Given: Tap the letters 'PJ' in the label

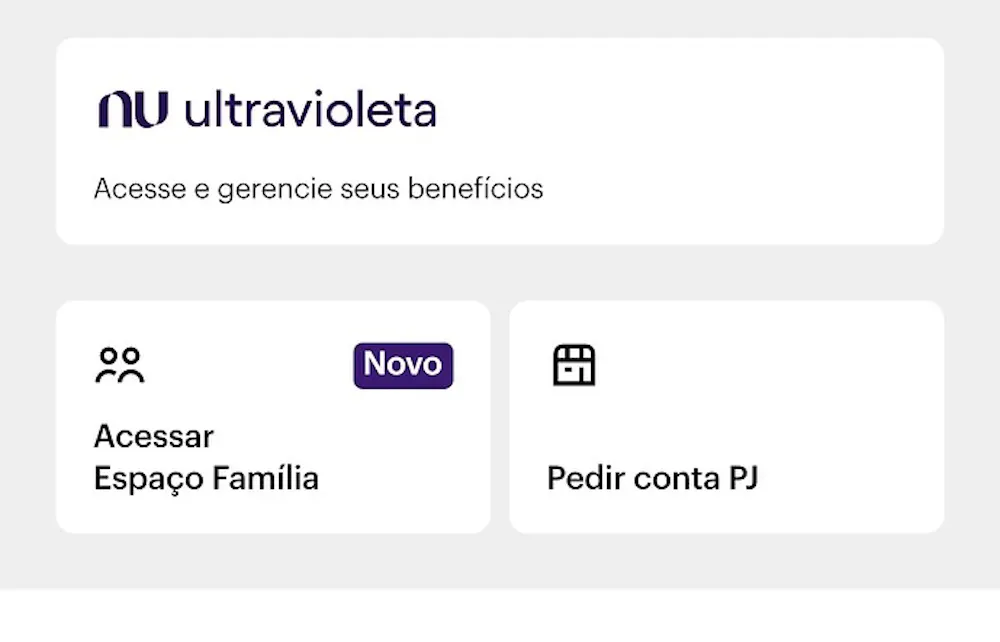Looking at the screenshot, I should [x=739, y=478].
